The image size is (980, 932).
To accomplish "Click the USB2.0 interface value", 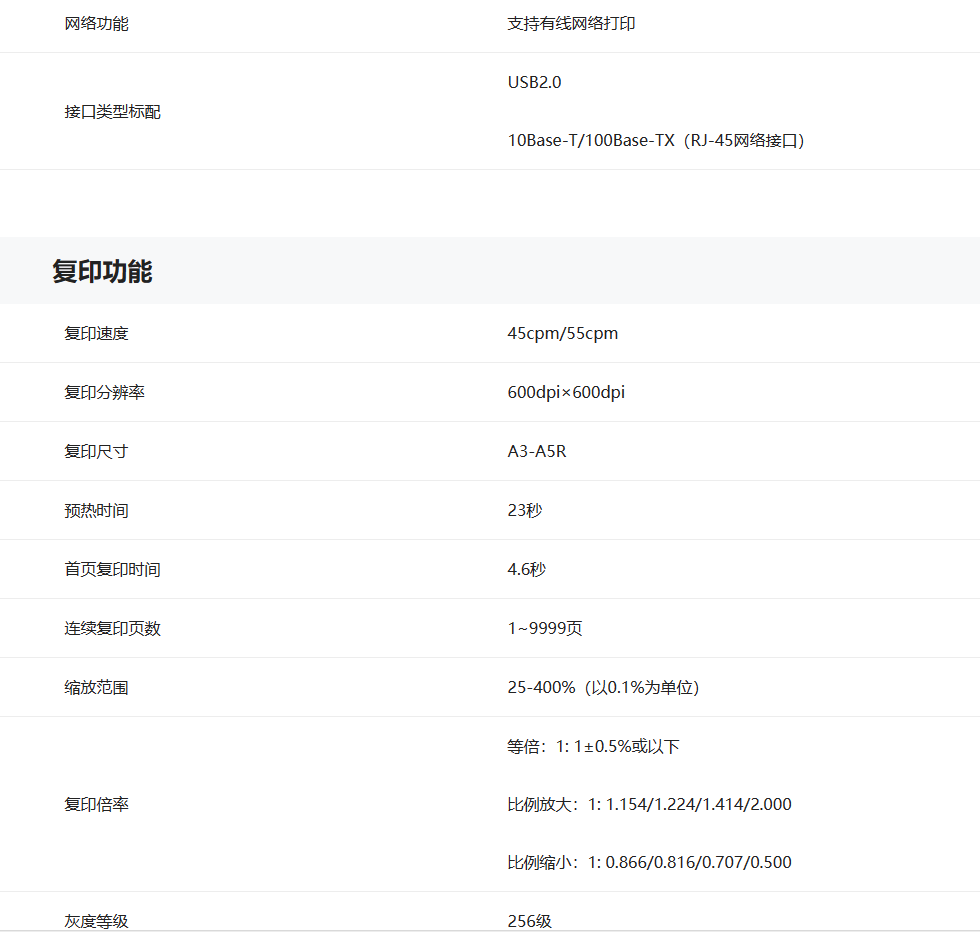I will [534, 82].
